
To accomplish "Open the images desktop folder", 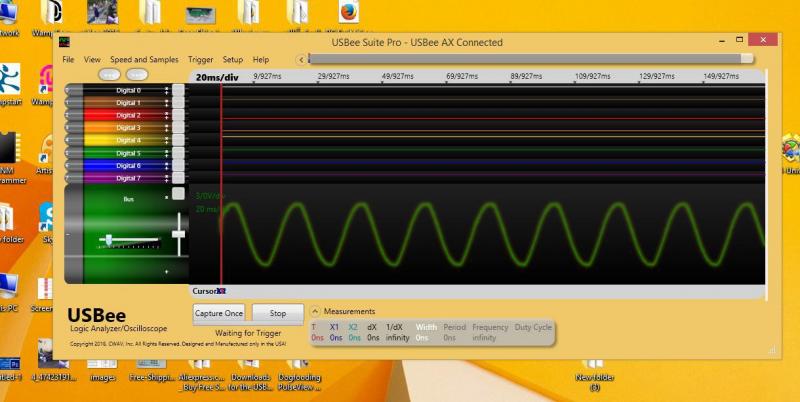I will tap(102, 371).
